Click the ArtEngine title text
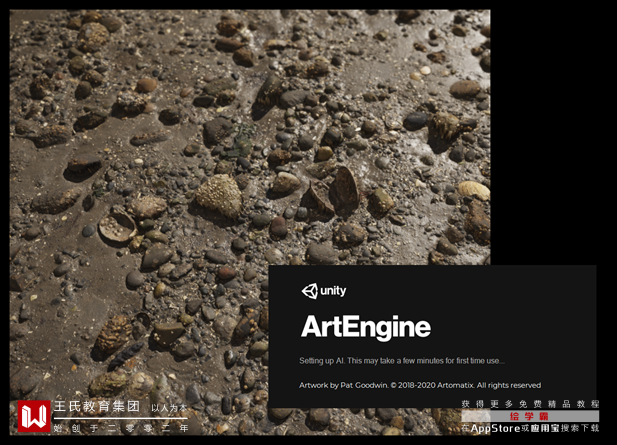The height and width of the screenshot is (445, 617). click(x=366, y=327)
